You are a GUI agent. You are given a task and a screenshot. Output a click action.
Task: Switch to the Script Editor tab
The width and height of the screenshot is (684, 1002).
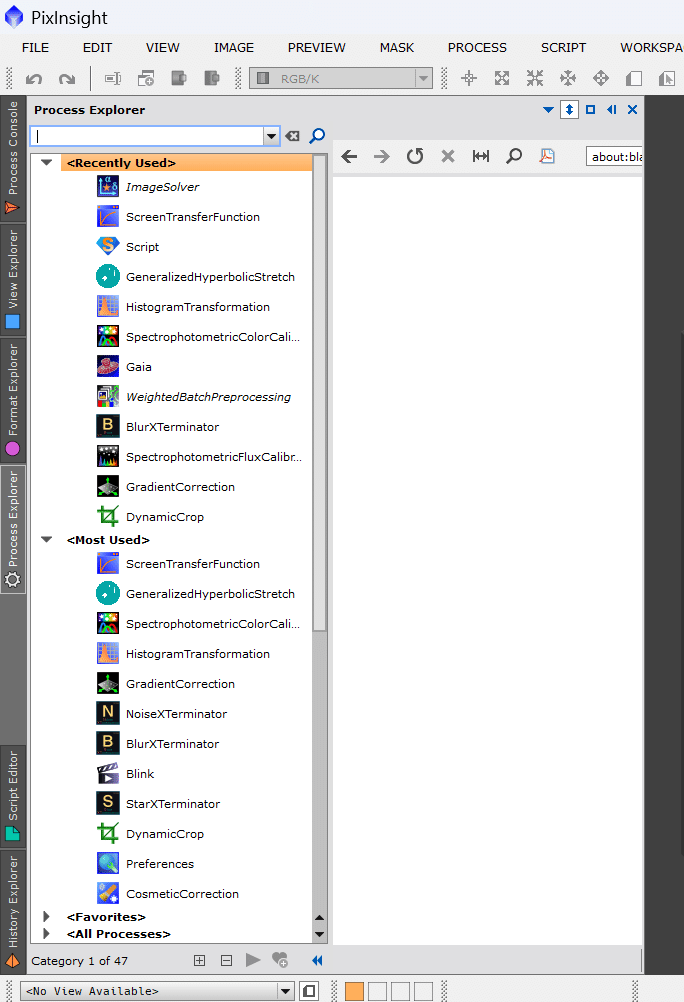click(13, 795)
